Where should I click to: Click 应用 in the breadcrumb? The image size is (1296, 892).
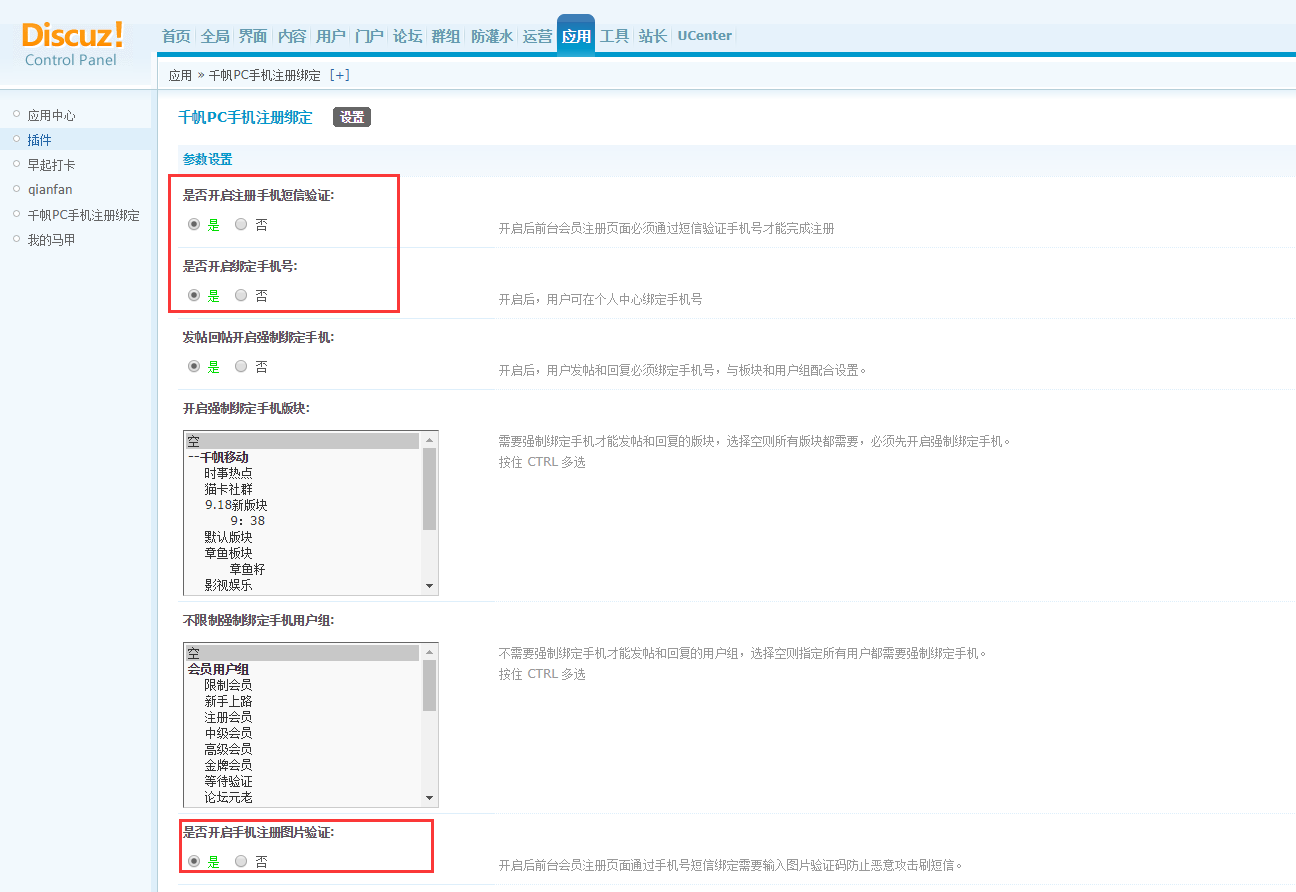coord(180,75)
